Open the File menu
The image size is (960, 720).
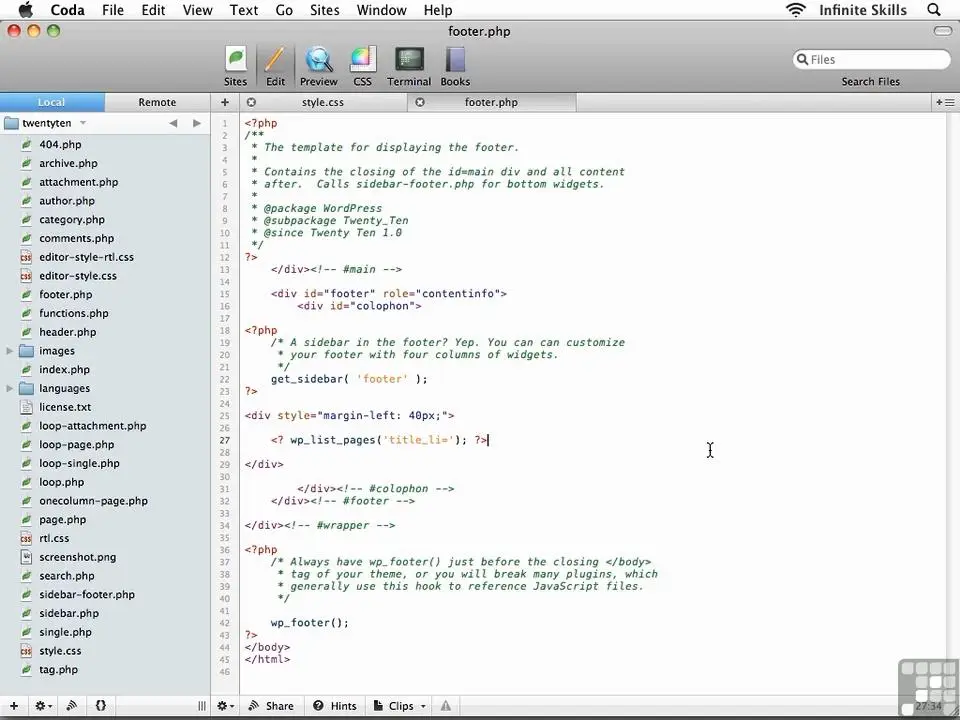pos(113,10)
